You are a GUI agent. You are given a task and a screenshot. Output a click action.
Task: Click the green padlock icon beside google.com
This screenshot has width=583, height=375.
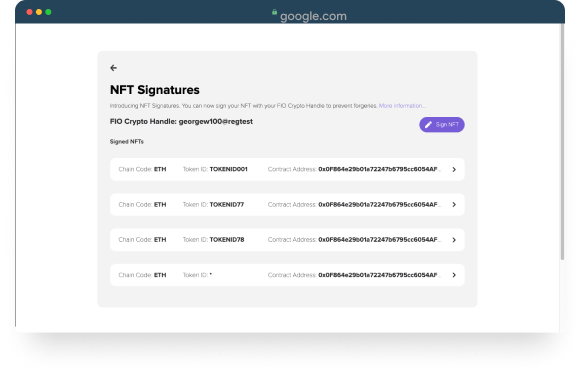274,12
